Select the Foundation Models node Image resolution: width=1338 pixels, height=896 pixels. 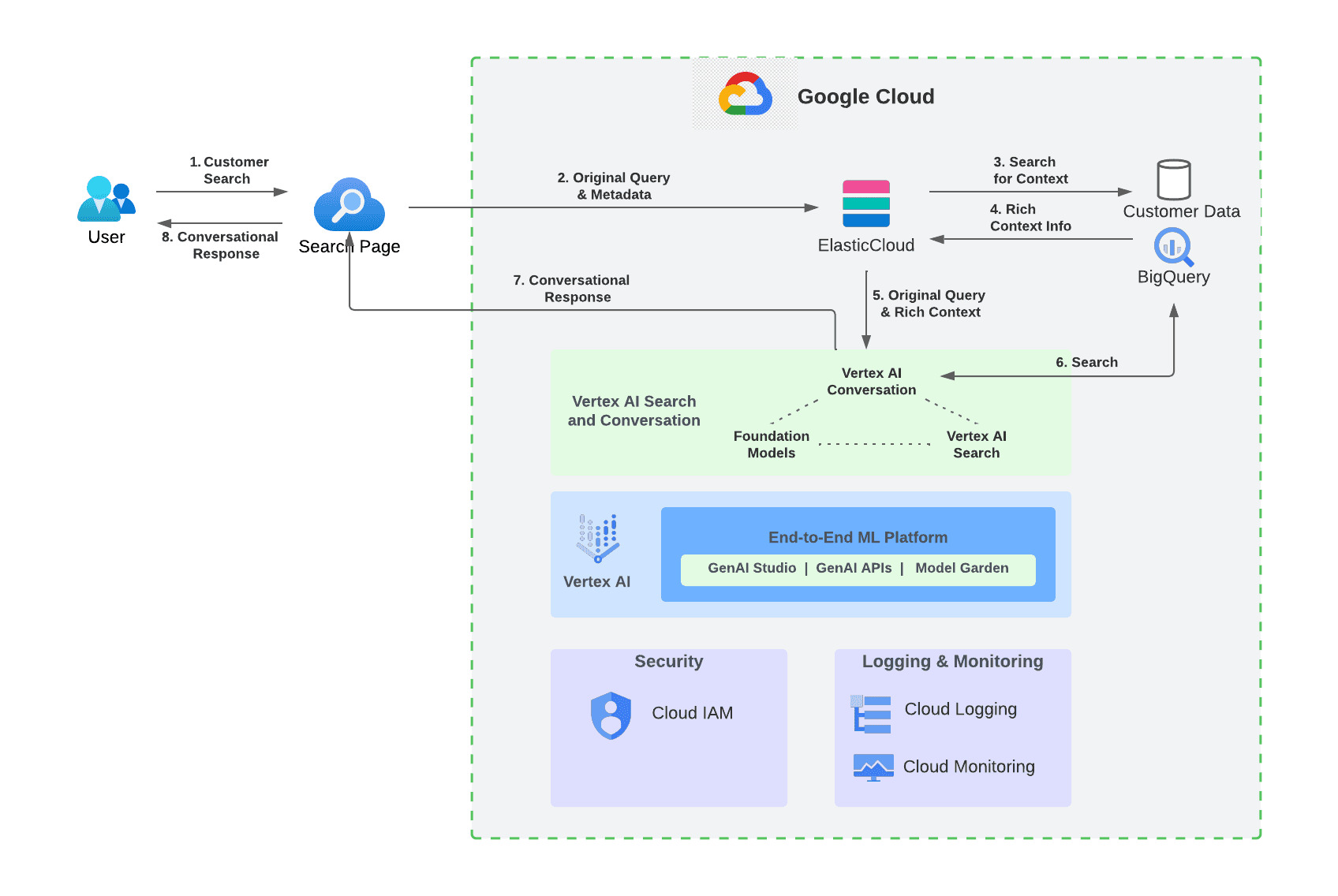[771, 444]
